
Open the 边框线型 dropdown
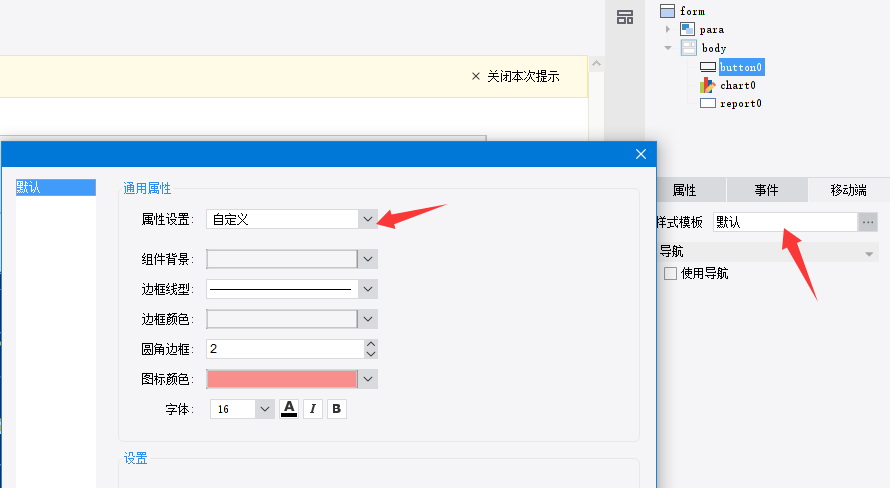[368, 289]
